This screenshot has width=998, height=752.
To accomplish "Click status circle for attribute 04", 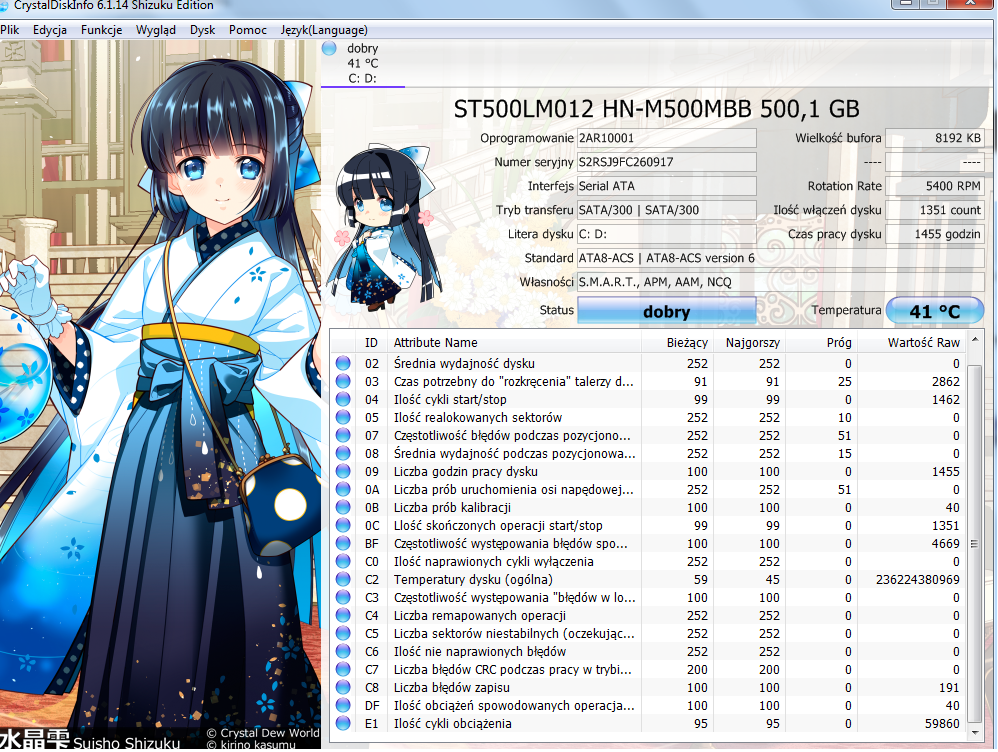I will (343, 399).
